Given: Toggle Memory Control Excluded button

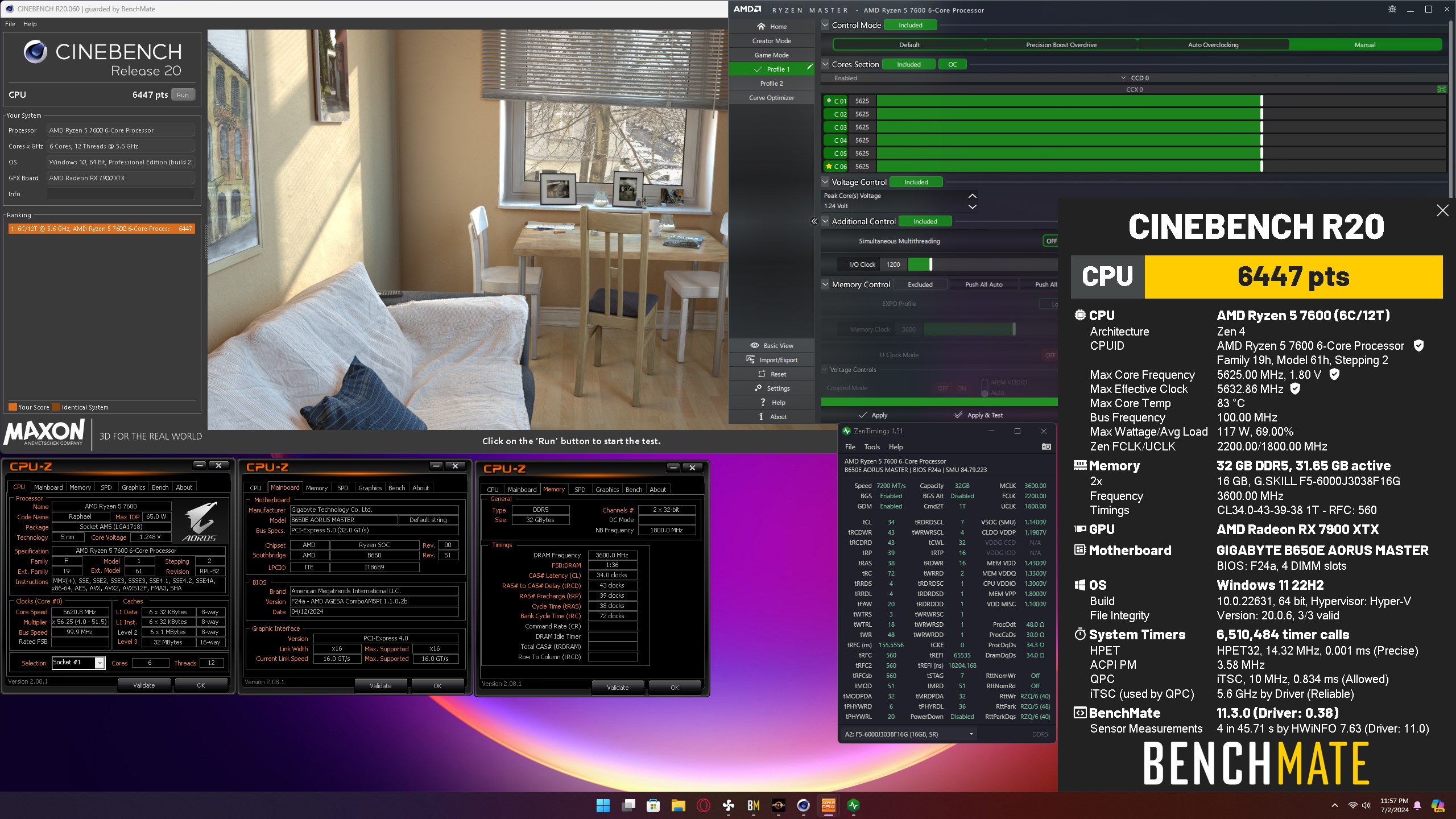Looking at the screenshot, I should [x=920, y=284].
